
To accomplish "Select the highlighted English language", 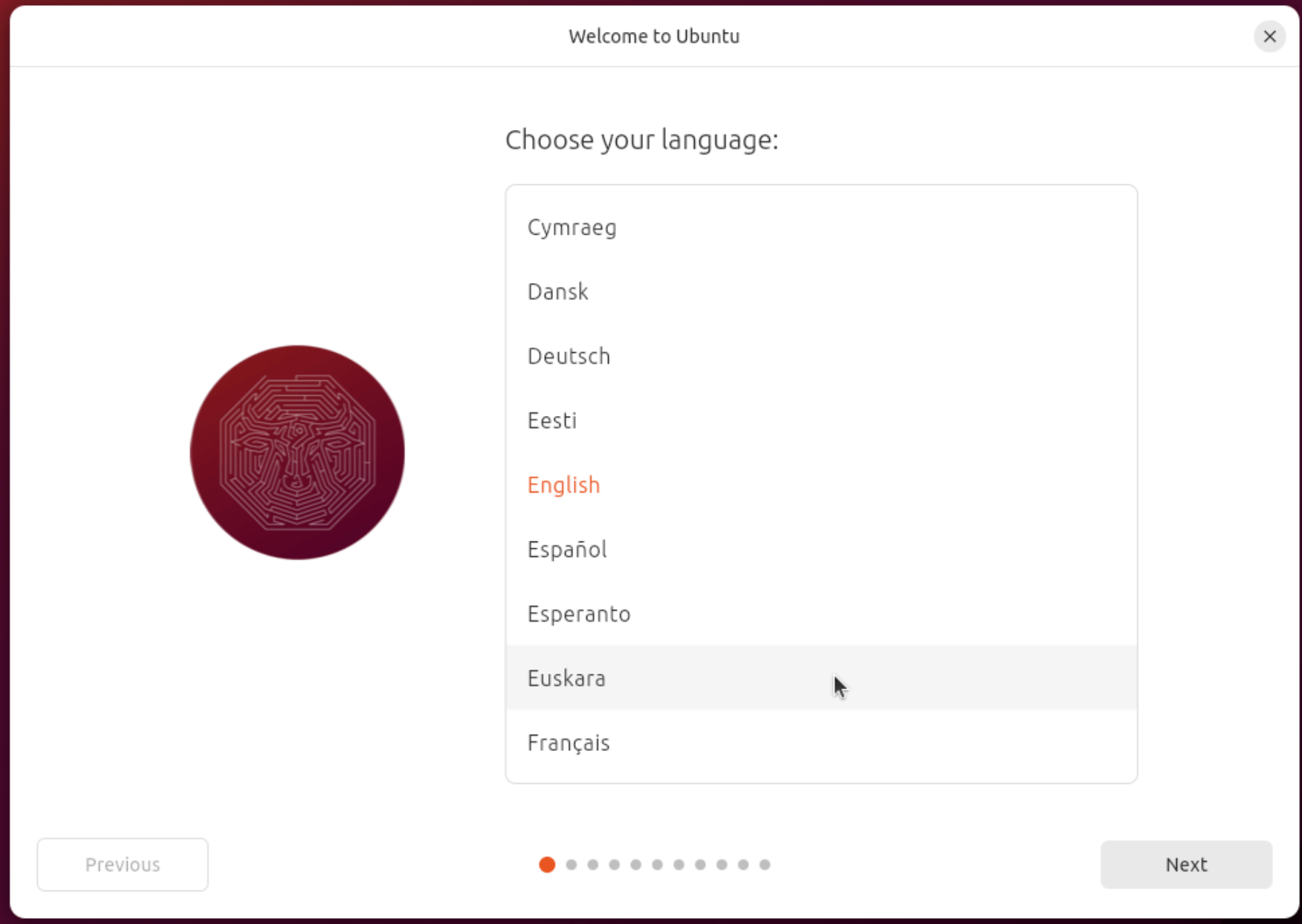I will coord(564,485).
